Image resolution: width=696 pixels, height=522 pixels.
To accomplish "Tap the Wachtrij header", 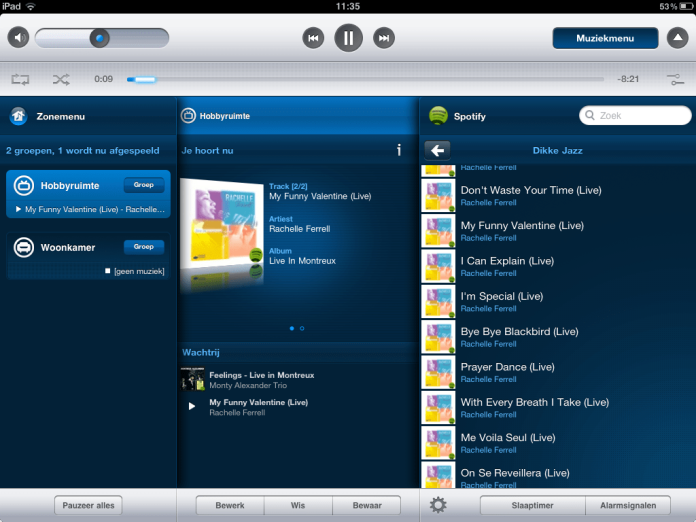I will coord(201,352).
